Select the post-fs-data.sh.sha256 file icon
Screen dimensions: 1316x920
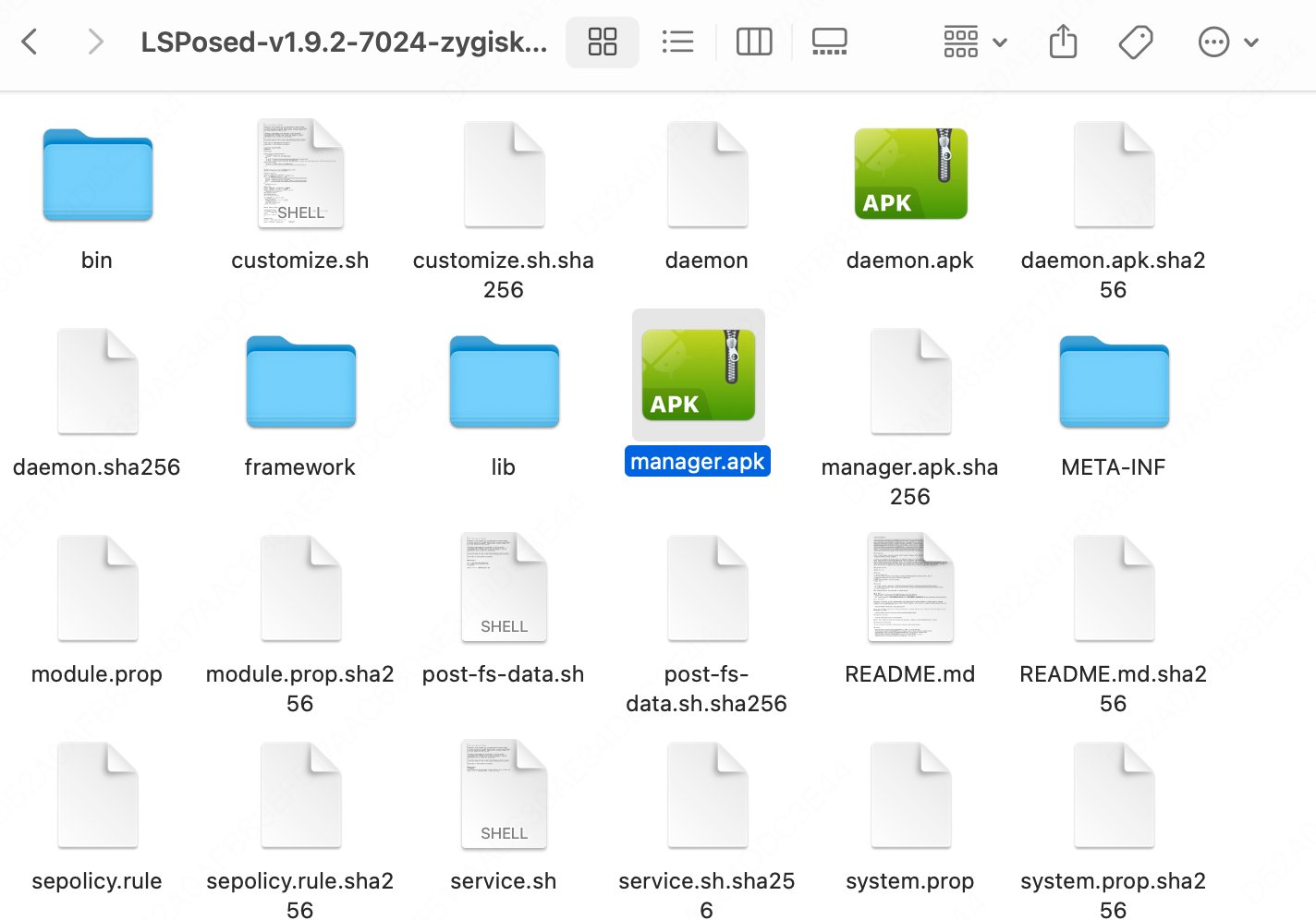[x=707, y=587]
